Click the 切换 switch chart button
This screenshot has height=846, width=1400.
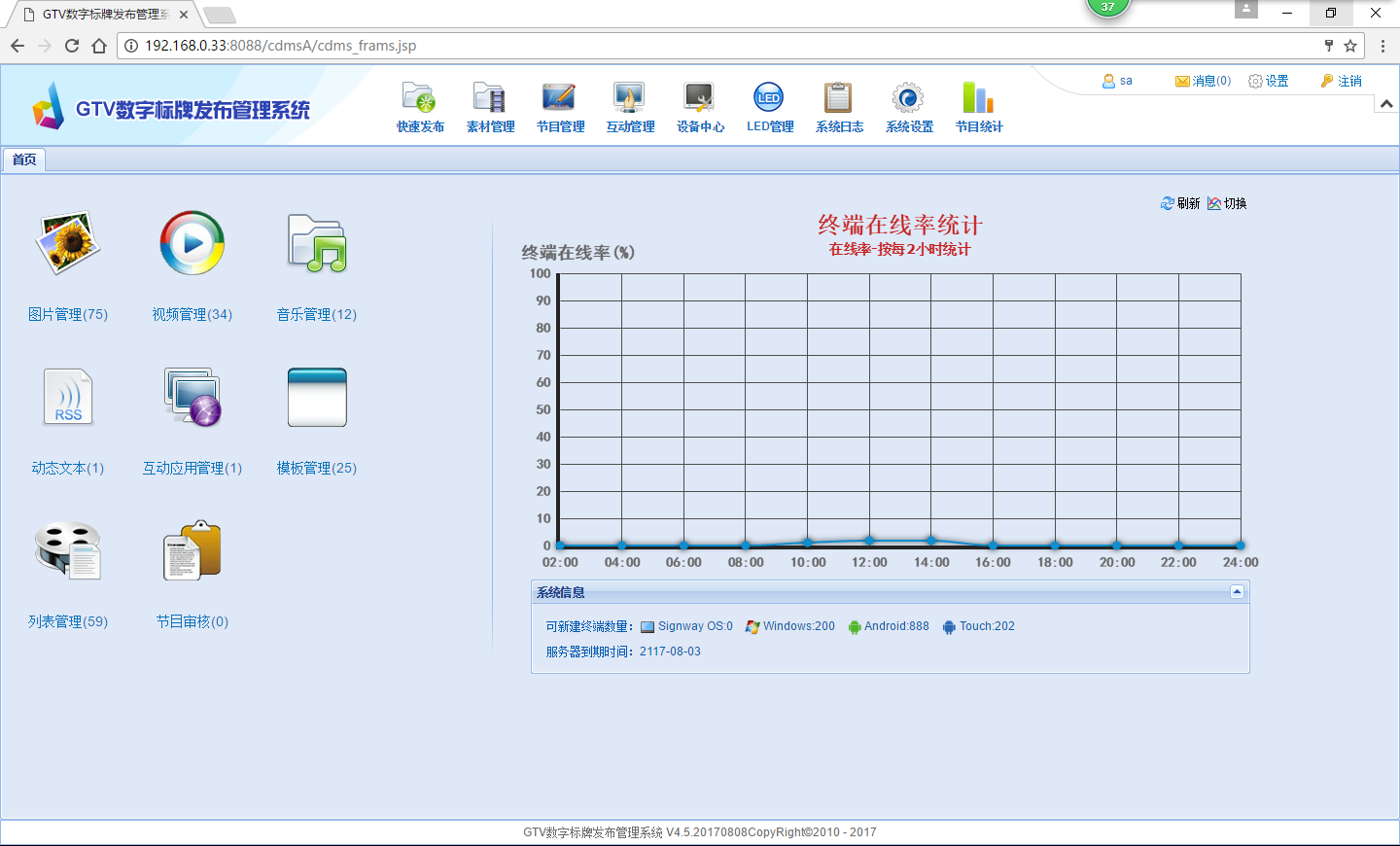[1227, 203]
